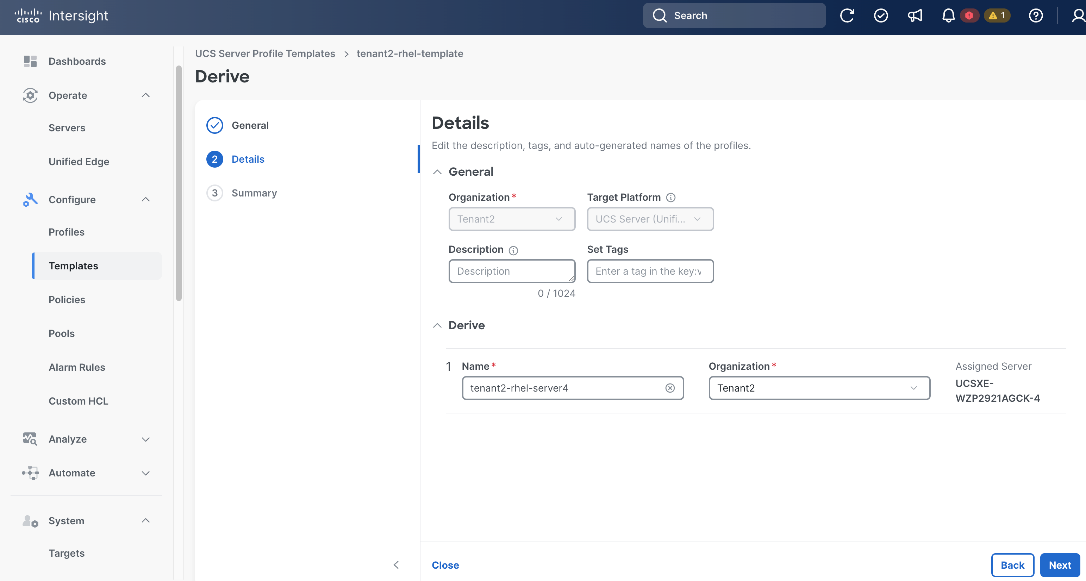Open Alarm Rules page
Screen dimensions: 1086x581
click(x=77, y=368)
